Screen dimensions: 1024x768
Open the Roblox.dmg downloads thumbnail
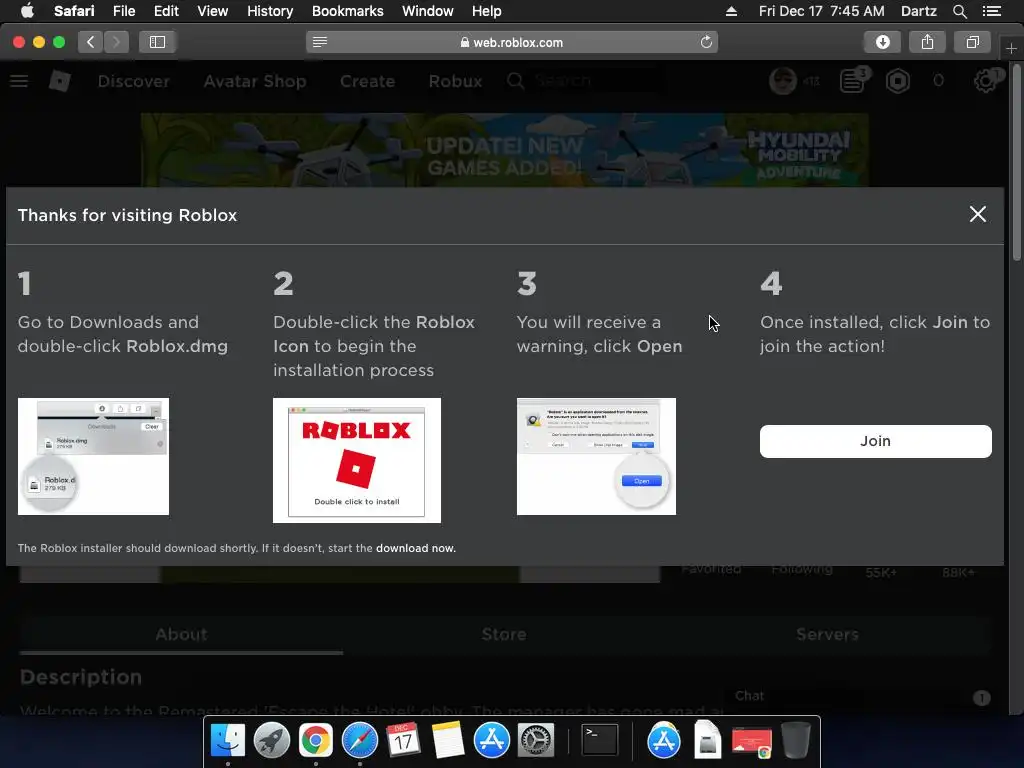93,456
